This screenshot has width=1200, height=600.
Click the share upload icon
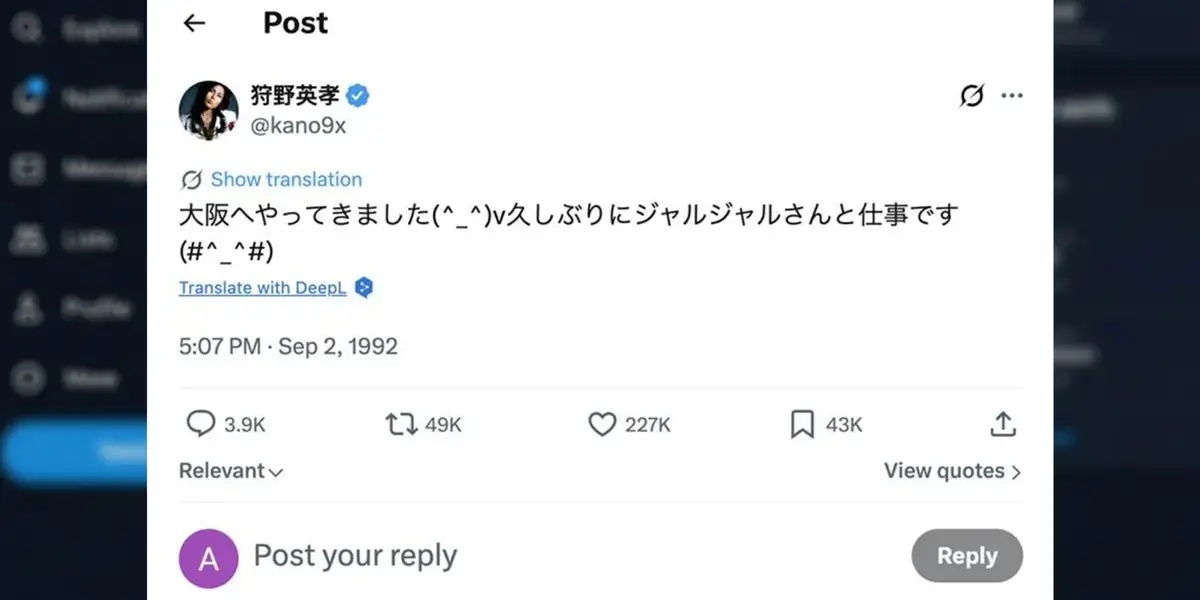(1002, 424)
